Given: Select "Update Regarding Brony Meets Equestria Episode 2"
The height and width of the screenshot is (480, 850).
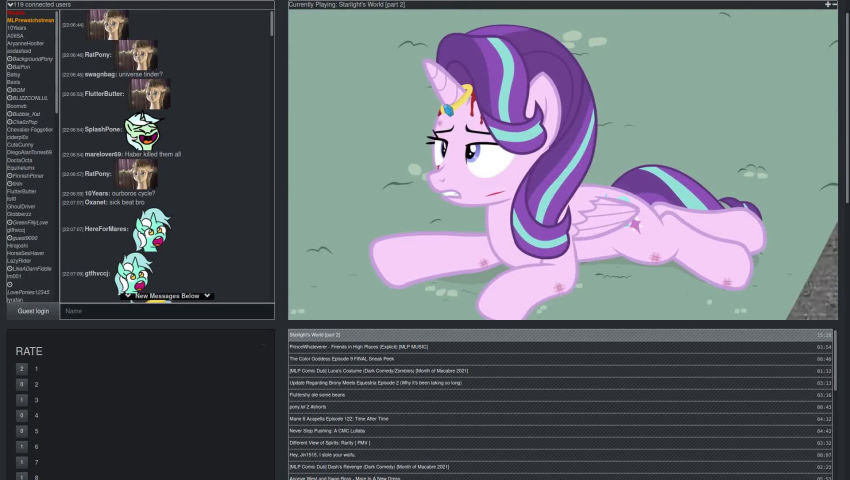Looking at the screenshot, I should coord(561,383).
